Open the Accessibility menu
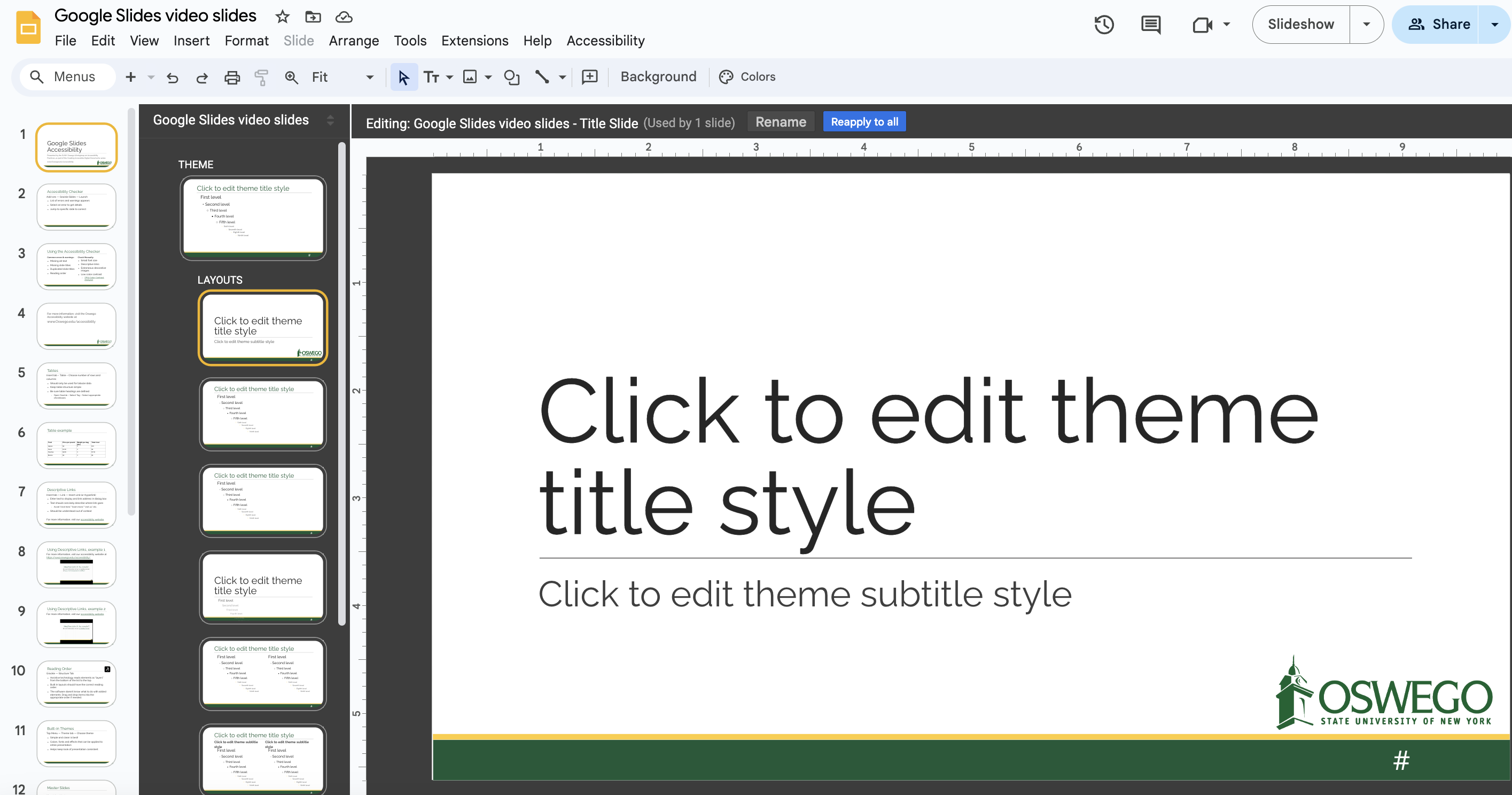The image size is (1512, 795). tap(605, 41)
